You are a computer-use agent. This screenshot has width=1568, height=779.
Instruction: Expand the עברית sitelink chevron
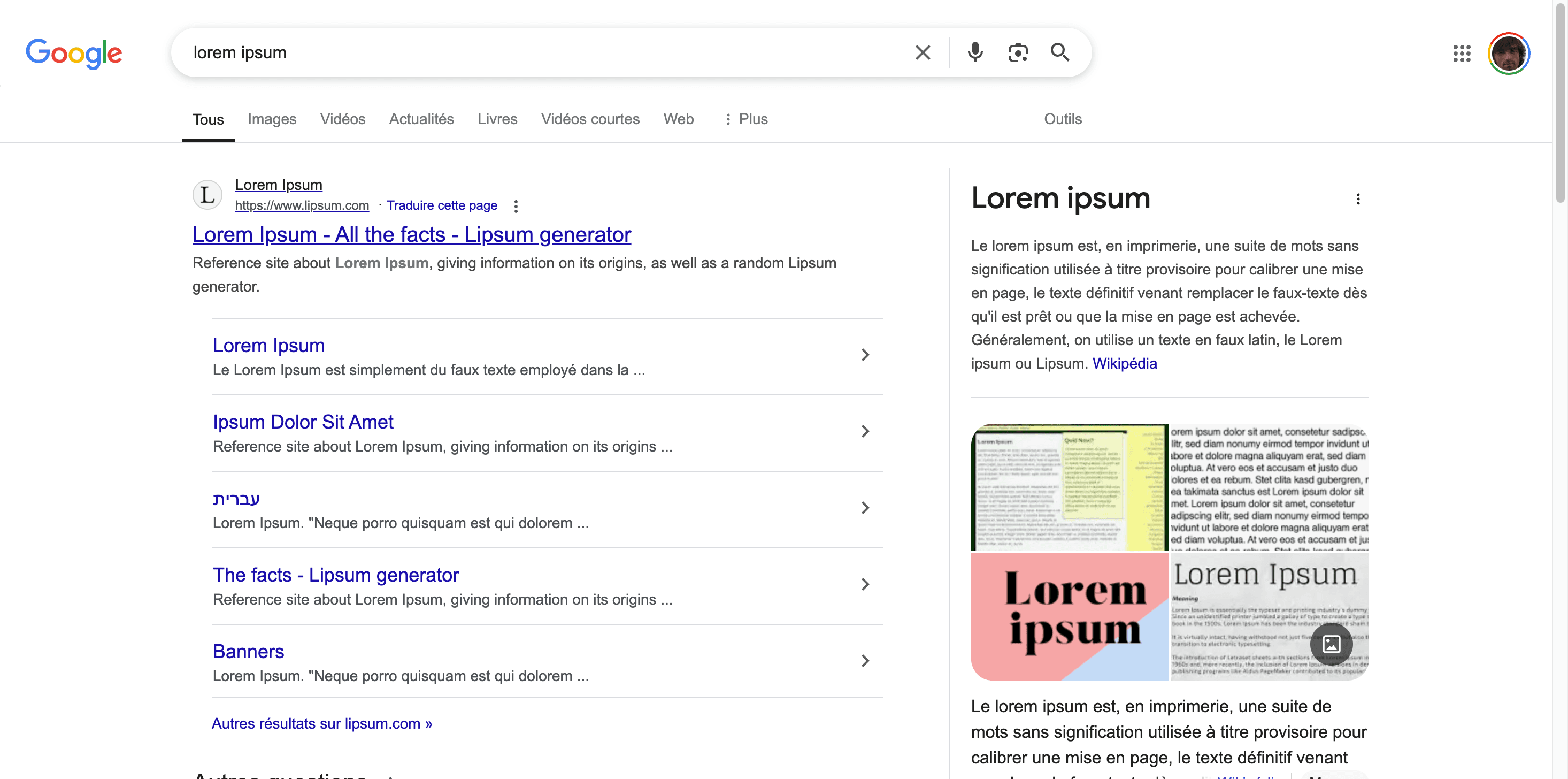coord(865,508)
